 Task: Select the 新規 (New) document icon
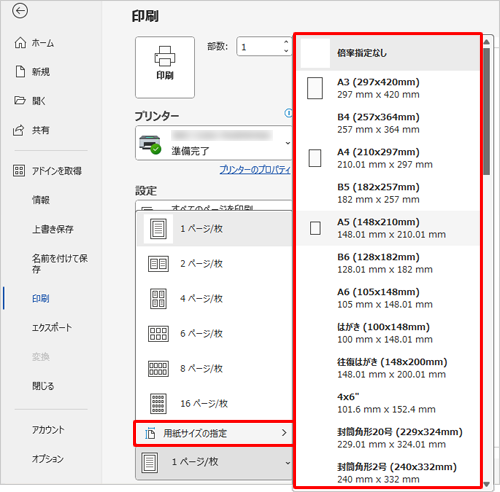pyautogui.click(x=20, y=71)
